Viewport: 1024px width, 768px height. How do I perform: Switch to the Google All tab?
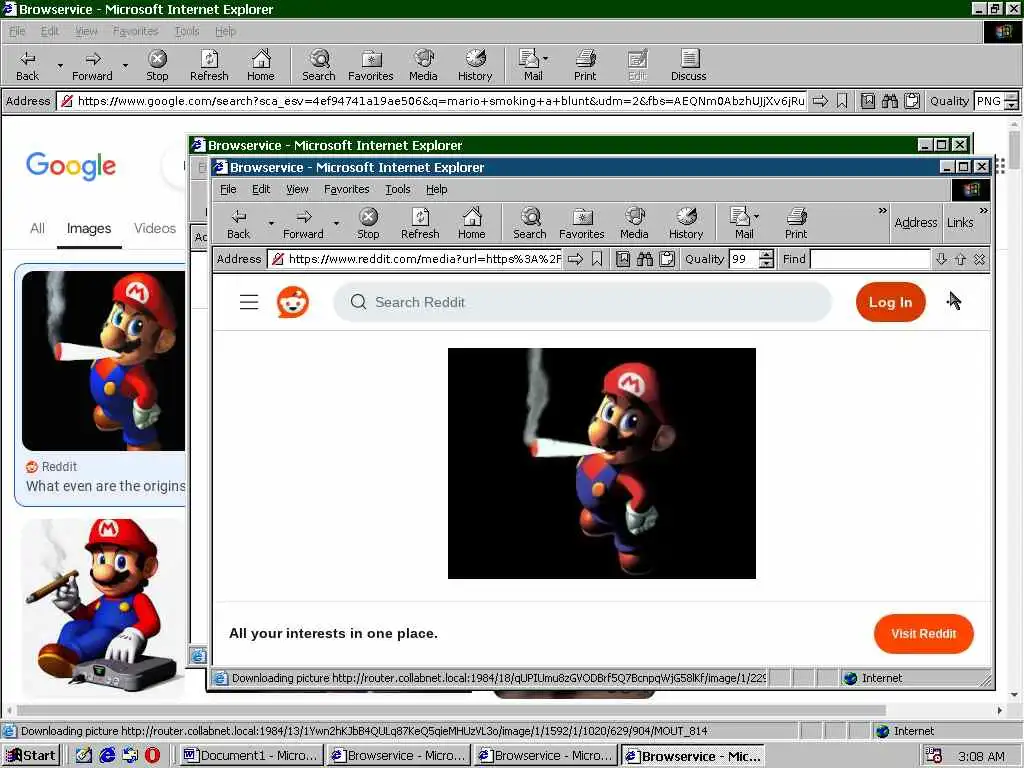coord(37,229)
